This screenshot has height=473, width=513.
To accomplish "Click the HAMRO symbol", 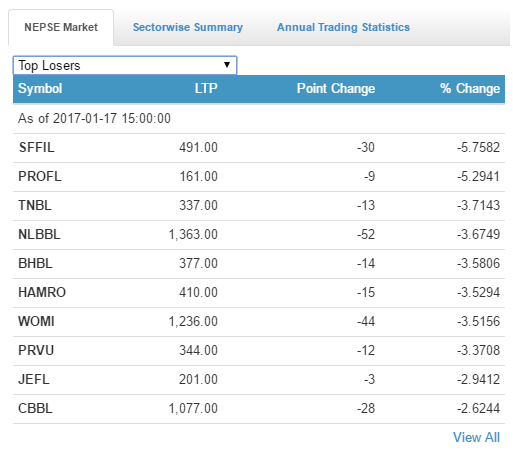I will (x=42, y=292).
